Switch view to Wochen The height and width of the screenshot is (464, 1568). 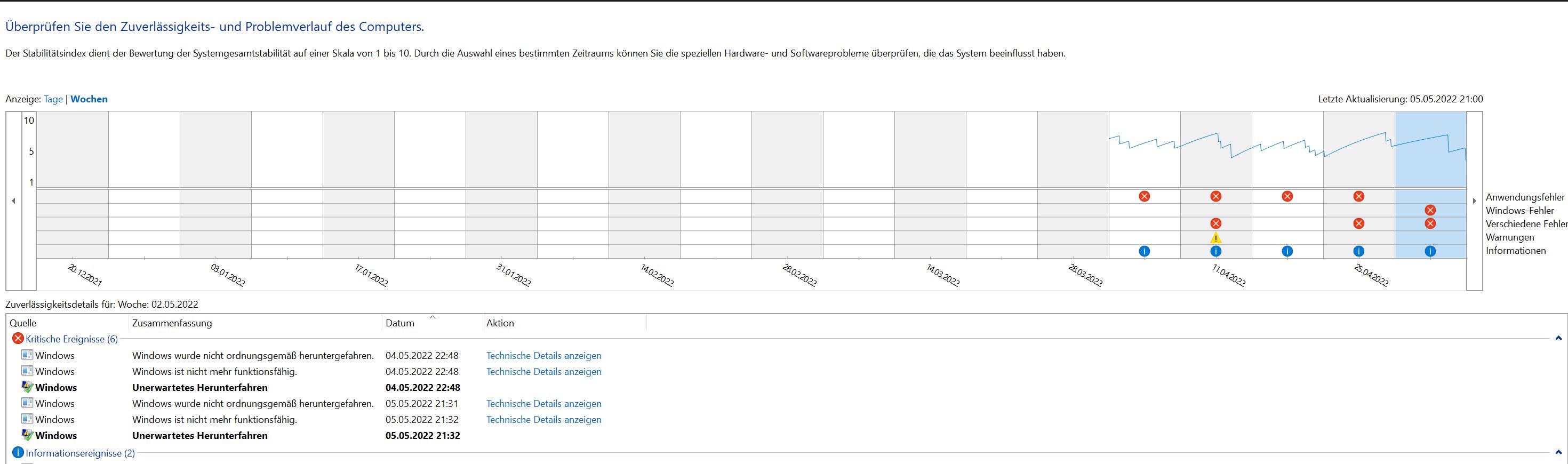click(89, 99)
